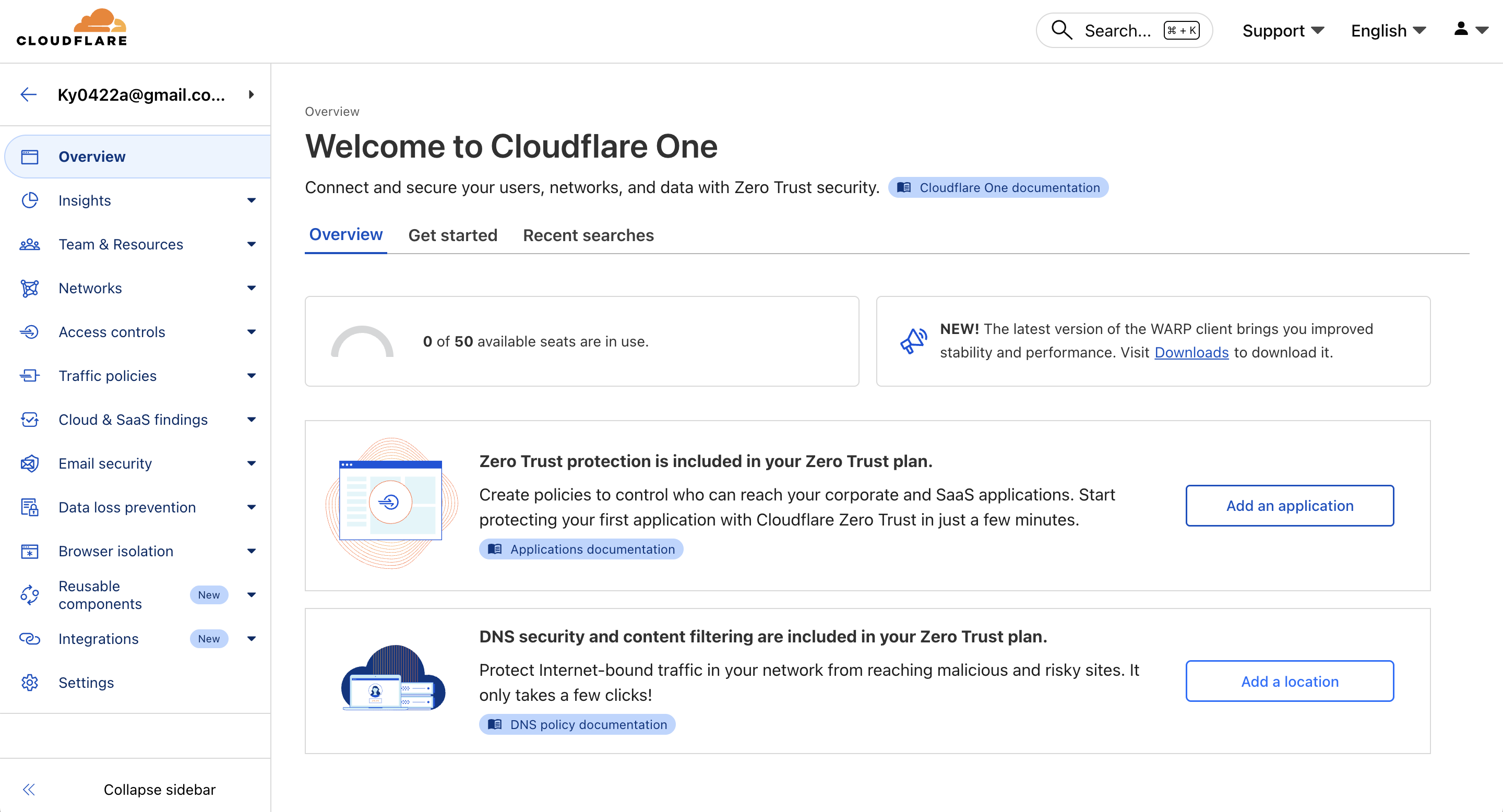
Task: Click the Email security envelope icon
Action: pyautogui.click(x=30, y=464)
